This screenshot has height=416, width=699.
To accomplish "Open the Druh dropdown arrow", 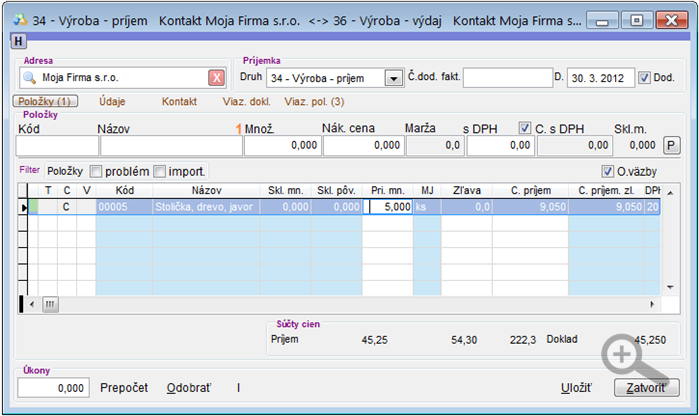I will point(393,78).
